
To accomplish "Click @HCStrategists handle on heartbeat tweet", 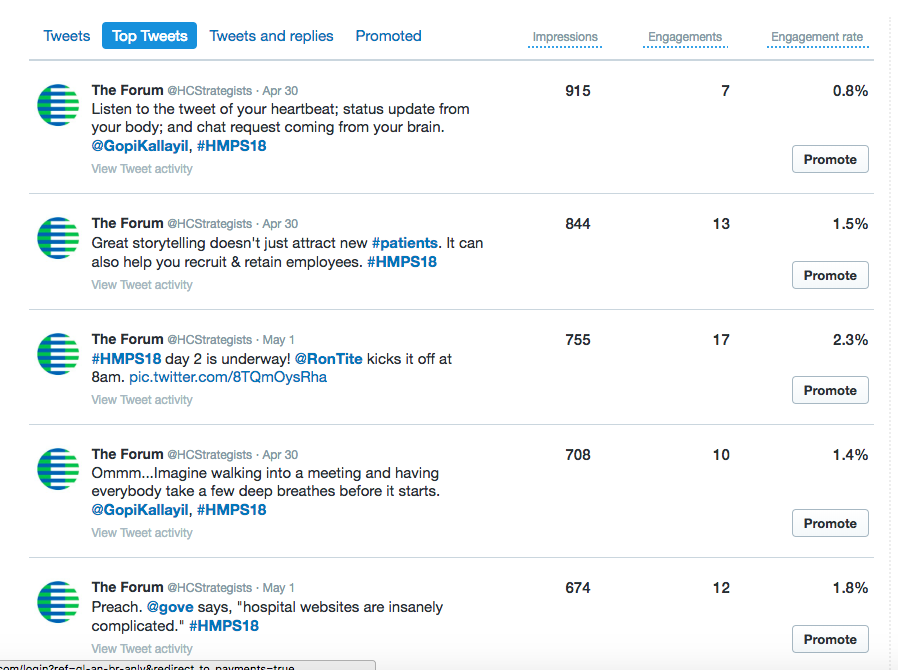I will tap(210, 90).
